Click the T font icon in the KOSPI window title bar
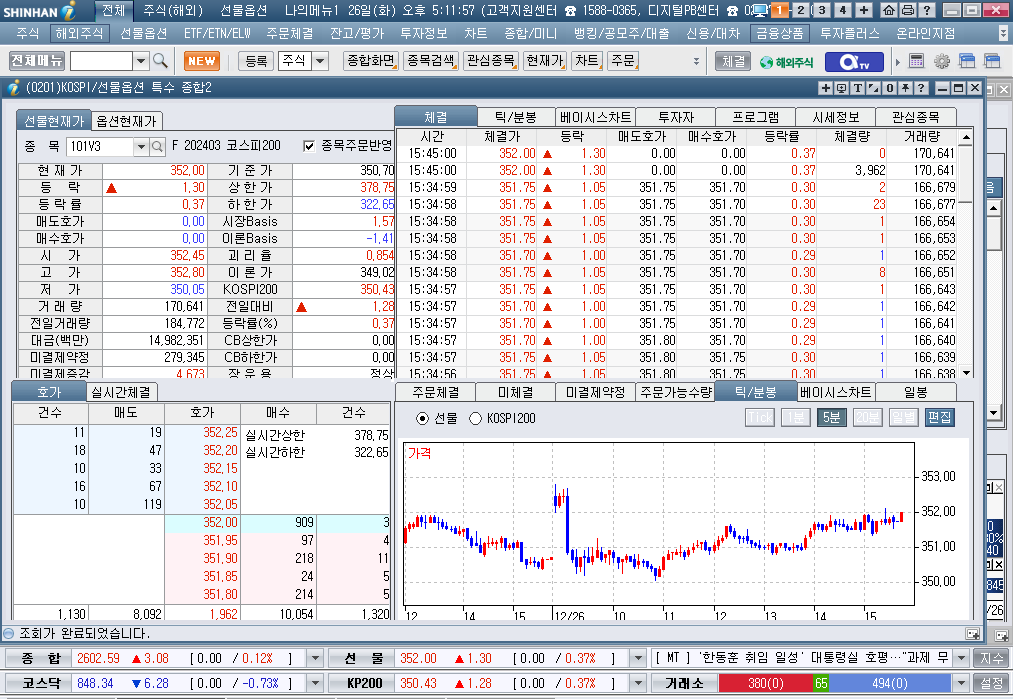The height and width of the screenshot is (699, 1013). (858, 88)
